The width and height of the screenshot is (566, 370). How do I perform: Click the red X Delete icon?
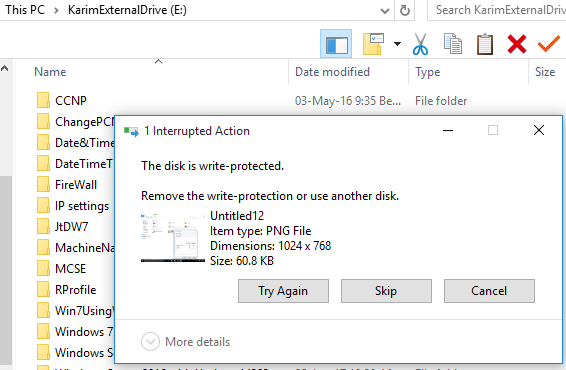[517, 44]
